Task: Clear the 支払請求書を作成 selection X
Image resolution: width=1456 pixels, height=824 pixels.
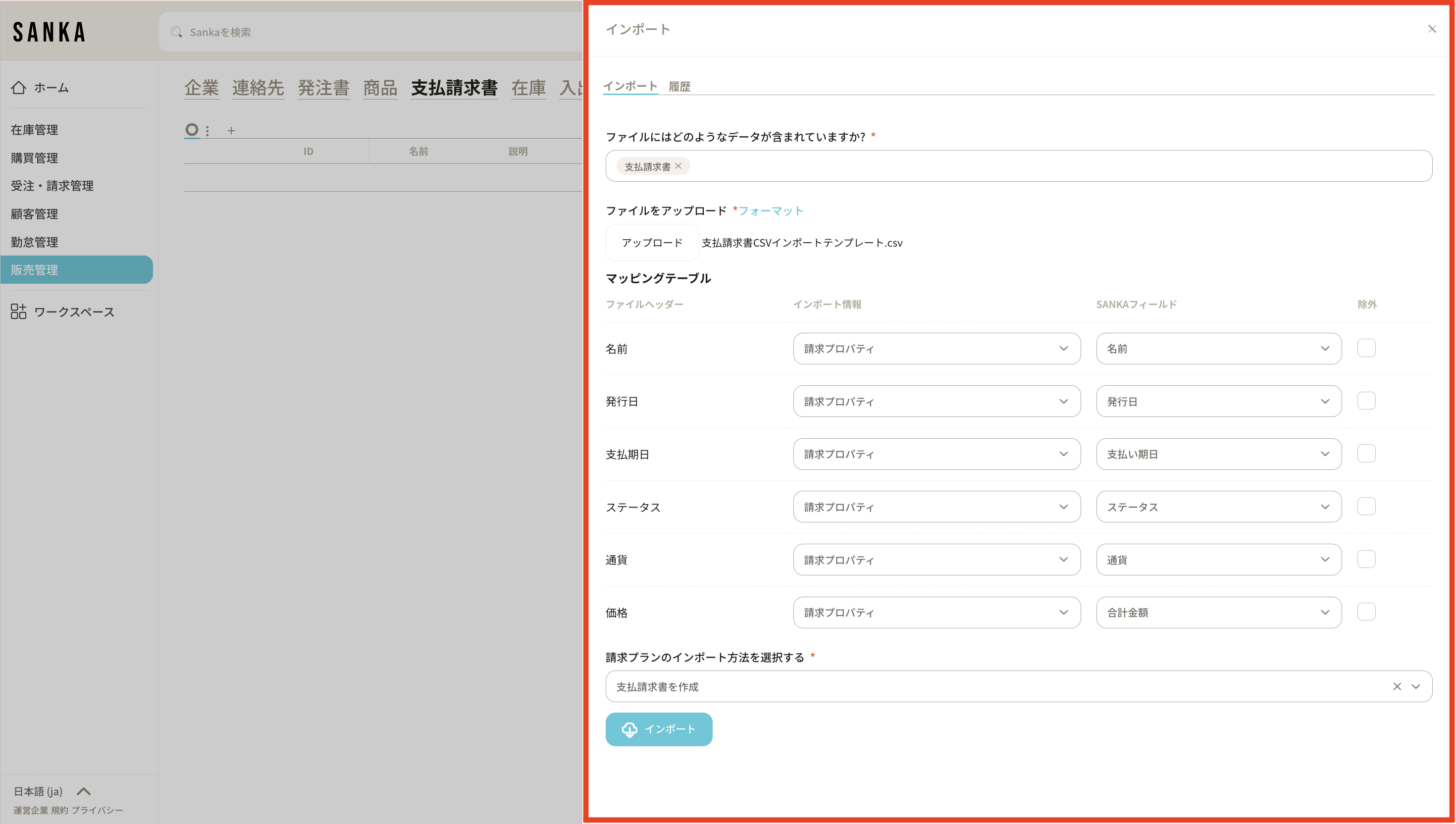Action: 1397,686
